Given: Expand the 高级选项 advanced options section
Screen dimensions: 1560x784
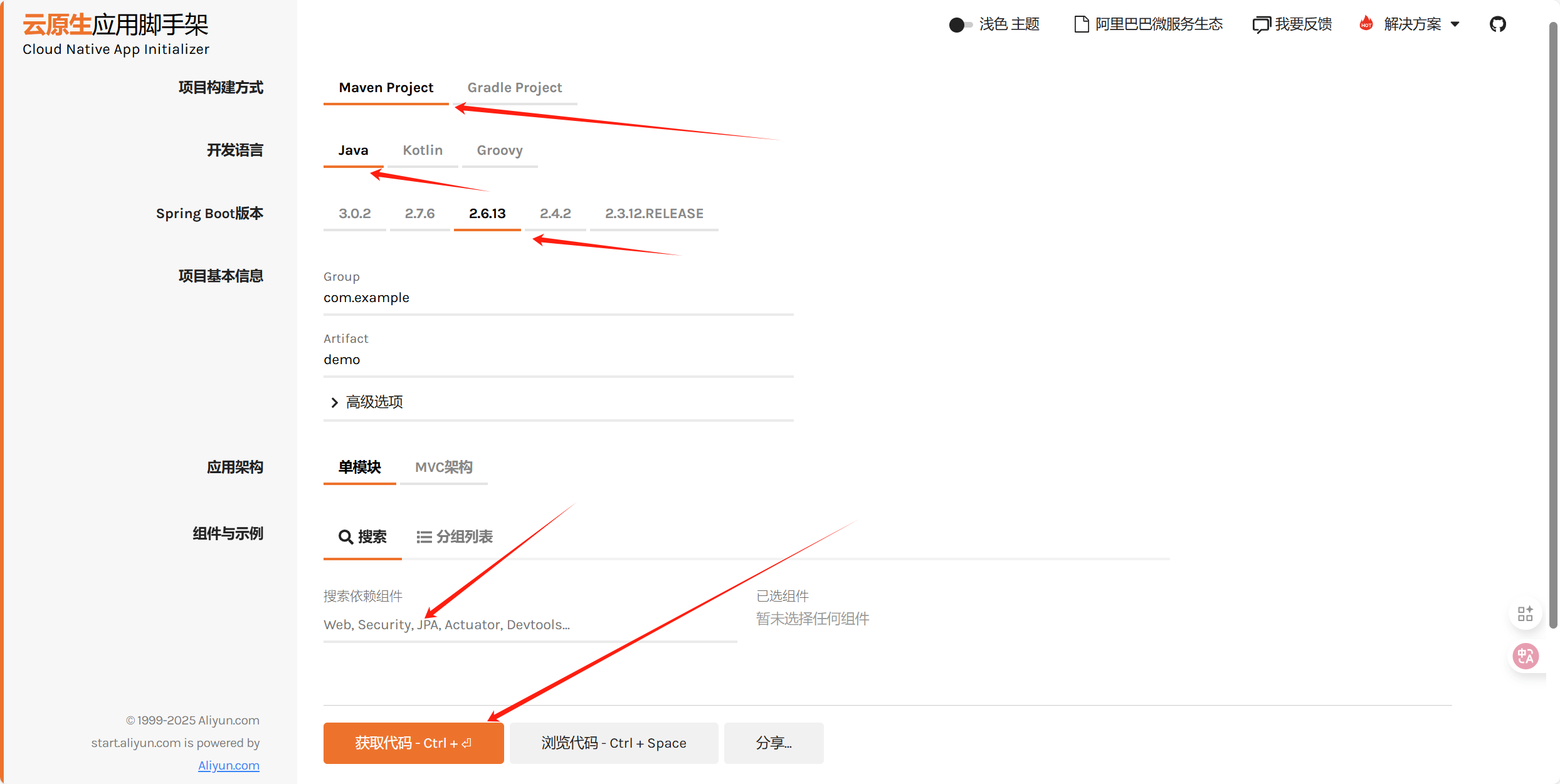Looking at the screenshot, I should pyautogui.click(x=374, y=402).
